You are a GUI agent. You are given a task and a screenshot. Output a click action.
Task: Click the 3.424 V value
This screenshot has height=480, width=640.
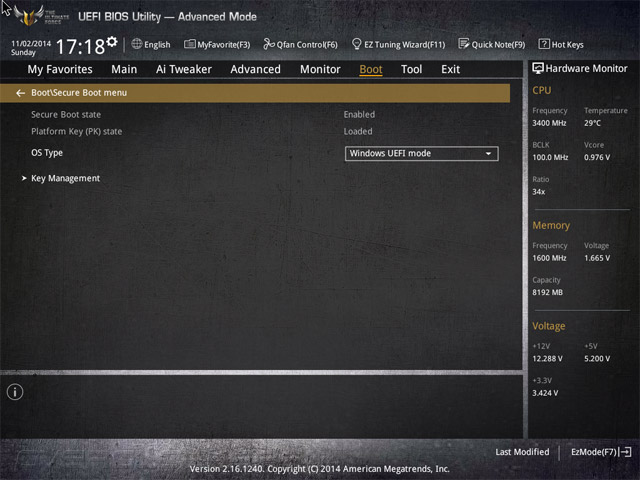[545, 393]
